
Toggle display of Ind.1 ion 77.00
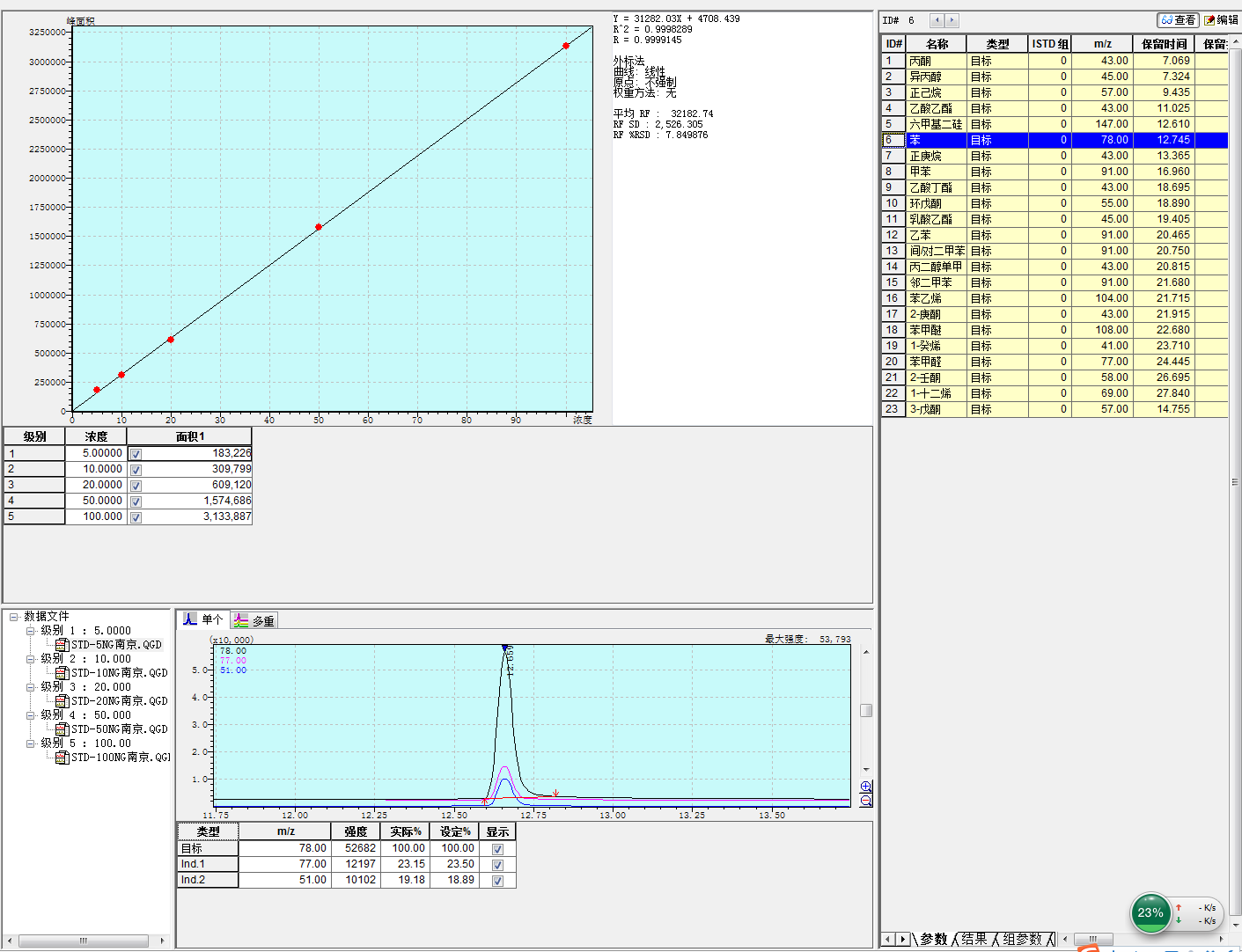[497, 865]
